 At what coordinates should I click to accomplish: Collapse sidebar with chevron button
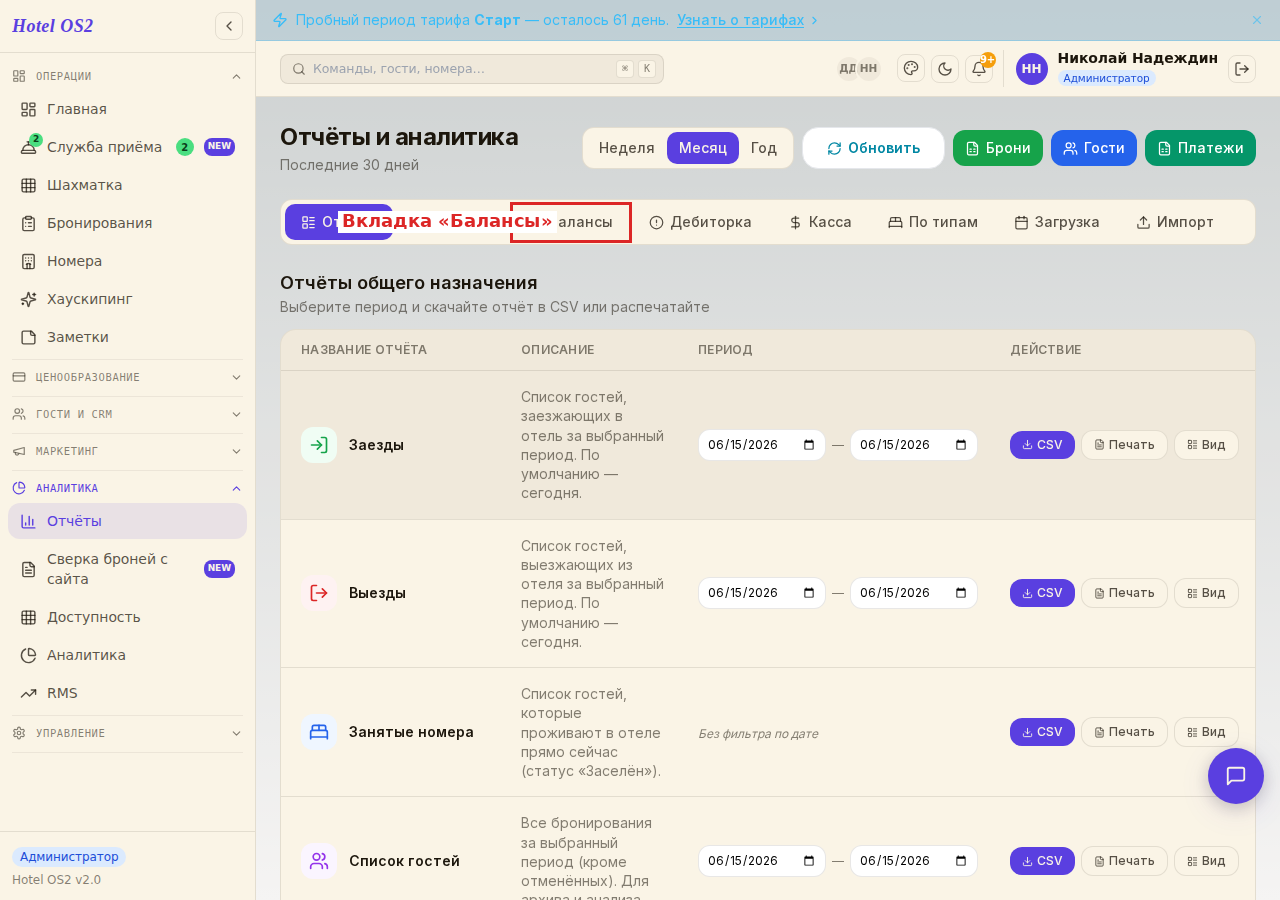coord(229,26)
